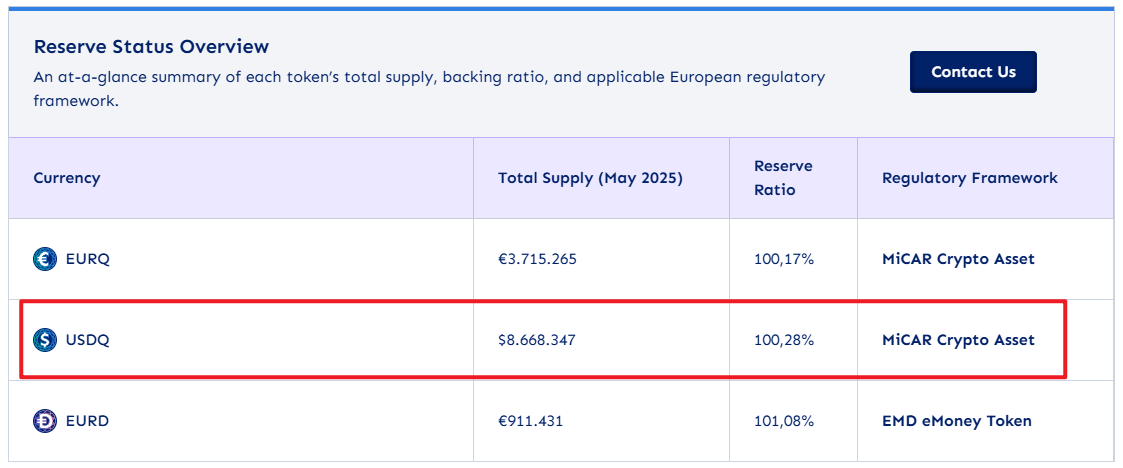Screen dimensions: 1123x468
Task: Click the Contact Us button
Action: 973,72
